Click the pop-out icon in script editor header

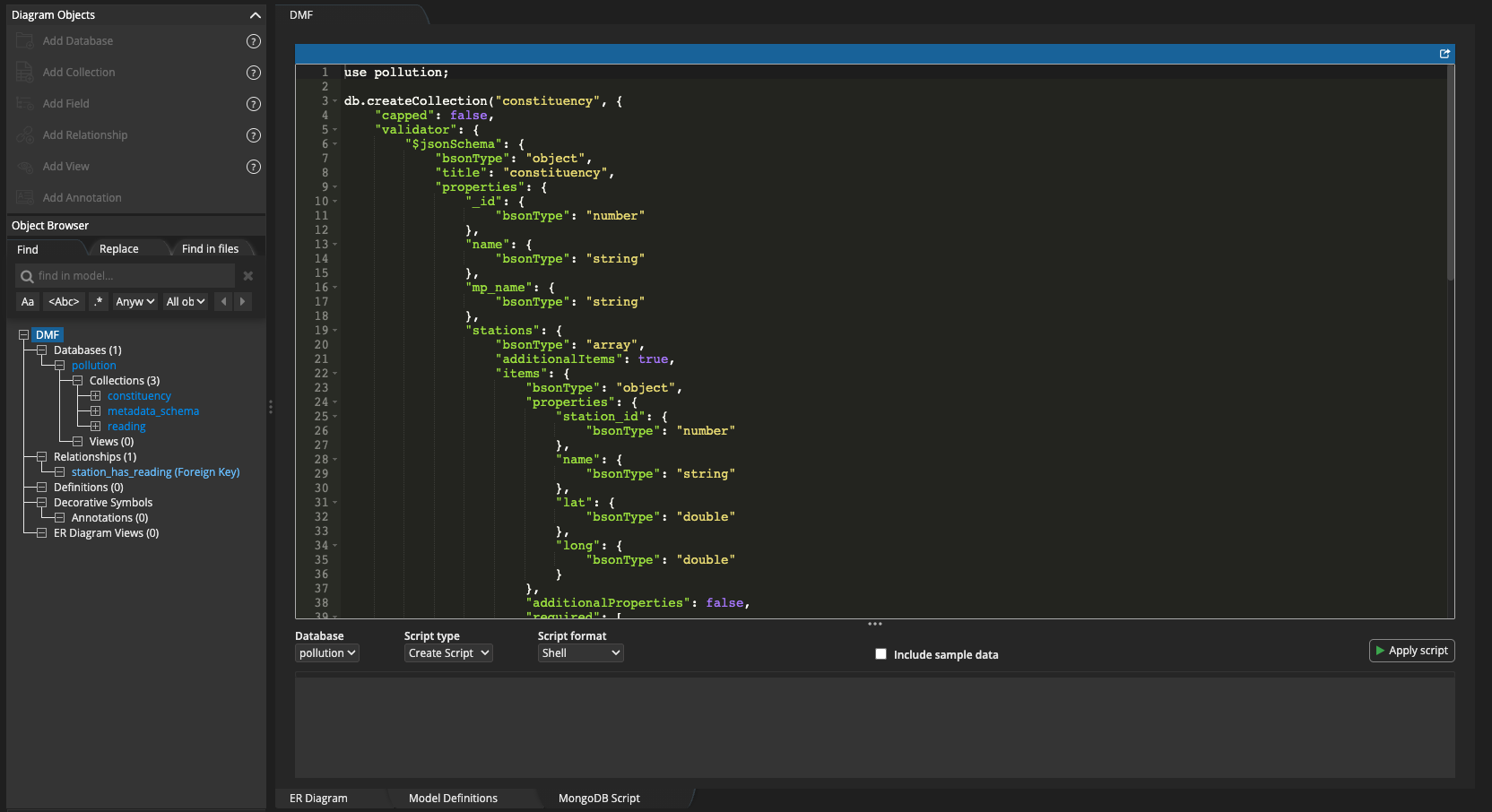click(x=1444, y=54)
